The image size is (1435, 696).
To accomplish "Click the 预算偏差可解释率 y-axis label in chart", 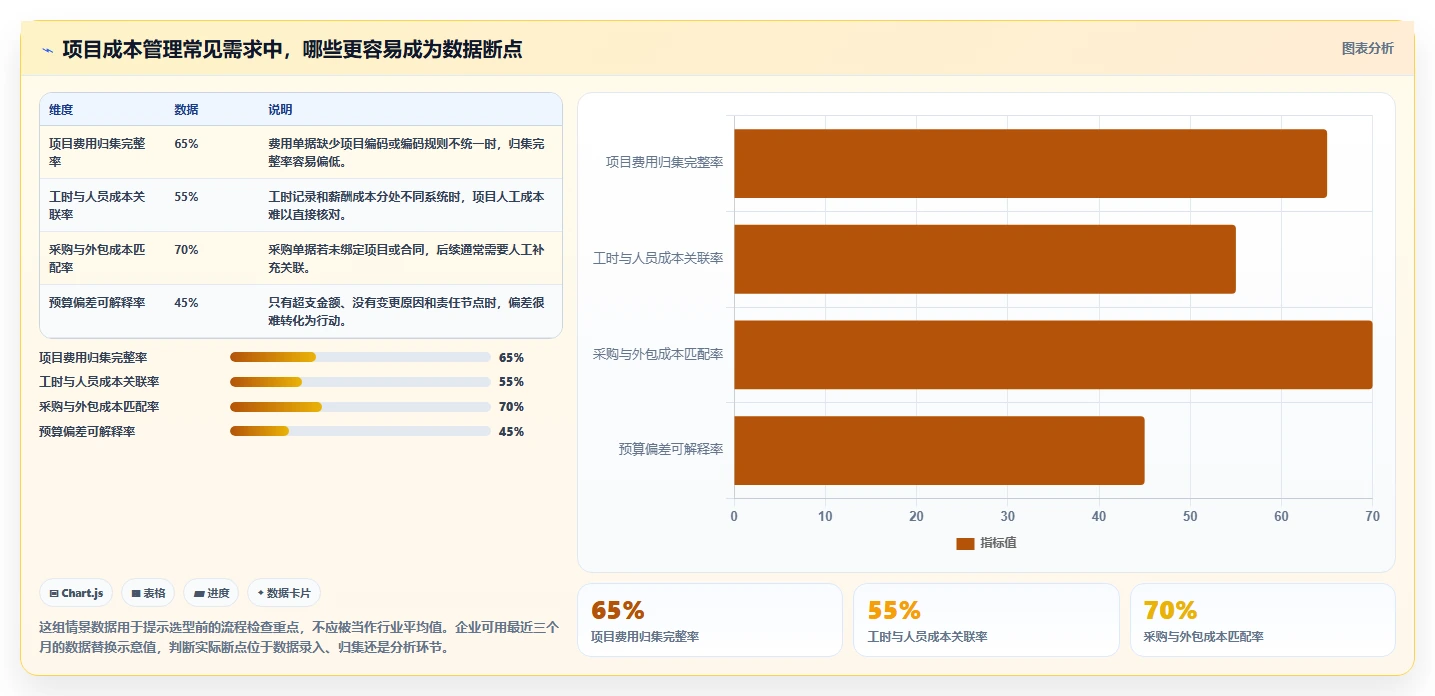I will [x=671, y=450].
